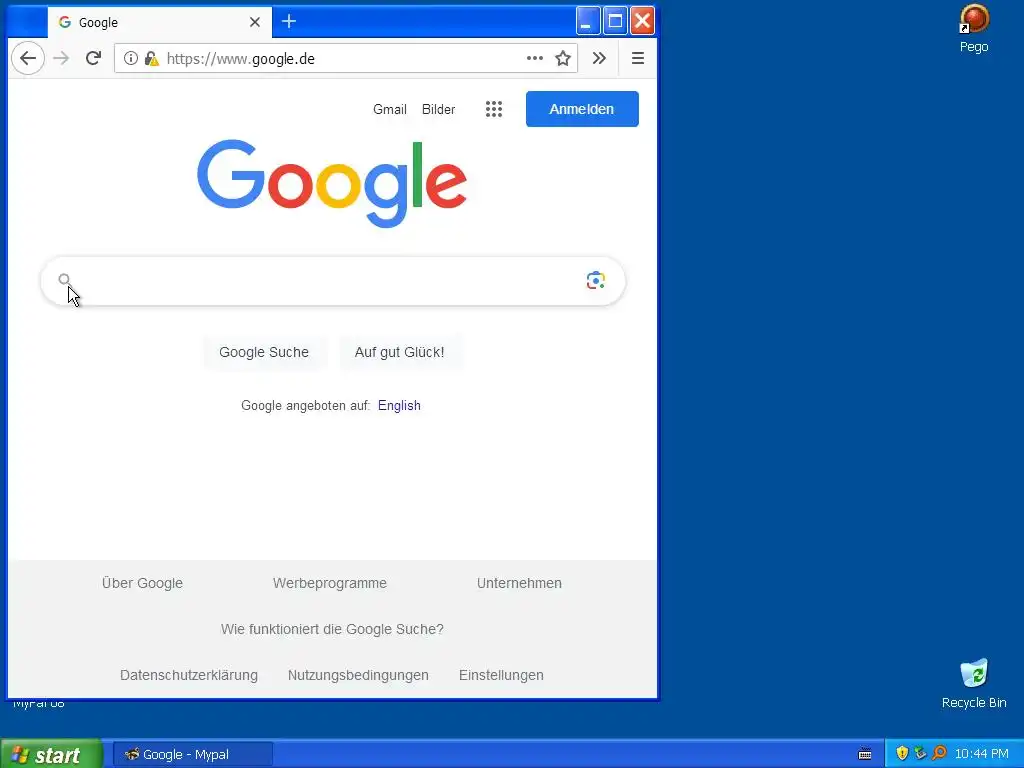Click the forward navigation arrow
Image resolution: width=1024 pixels, height=768 pixels.
pos(61,58)
